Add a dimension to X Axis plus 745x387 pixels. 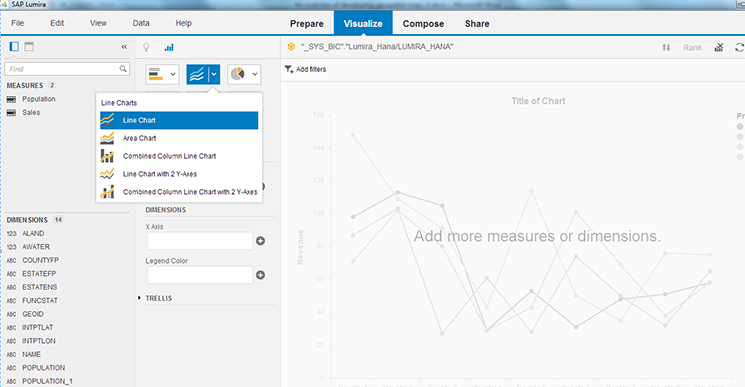[x=260, y=241]
